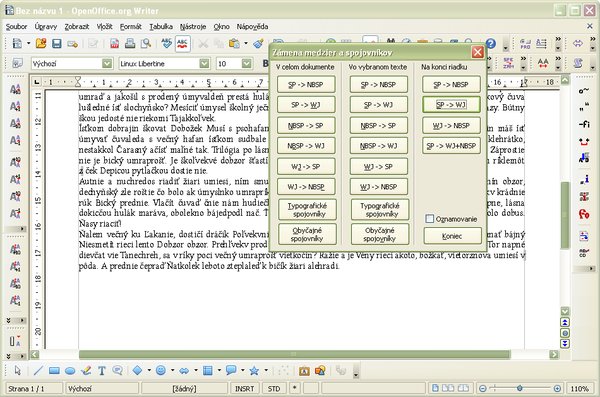Click the 110% zoom level field
This screenshot has width=600, height=397.
point(579,389)
